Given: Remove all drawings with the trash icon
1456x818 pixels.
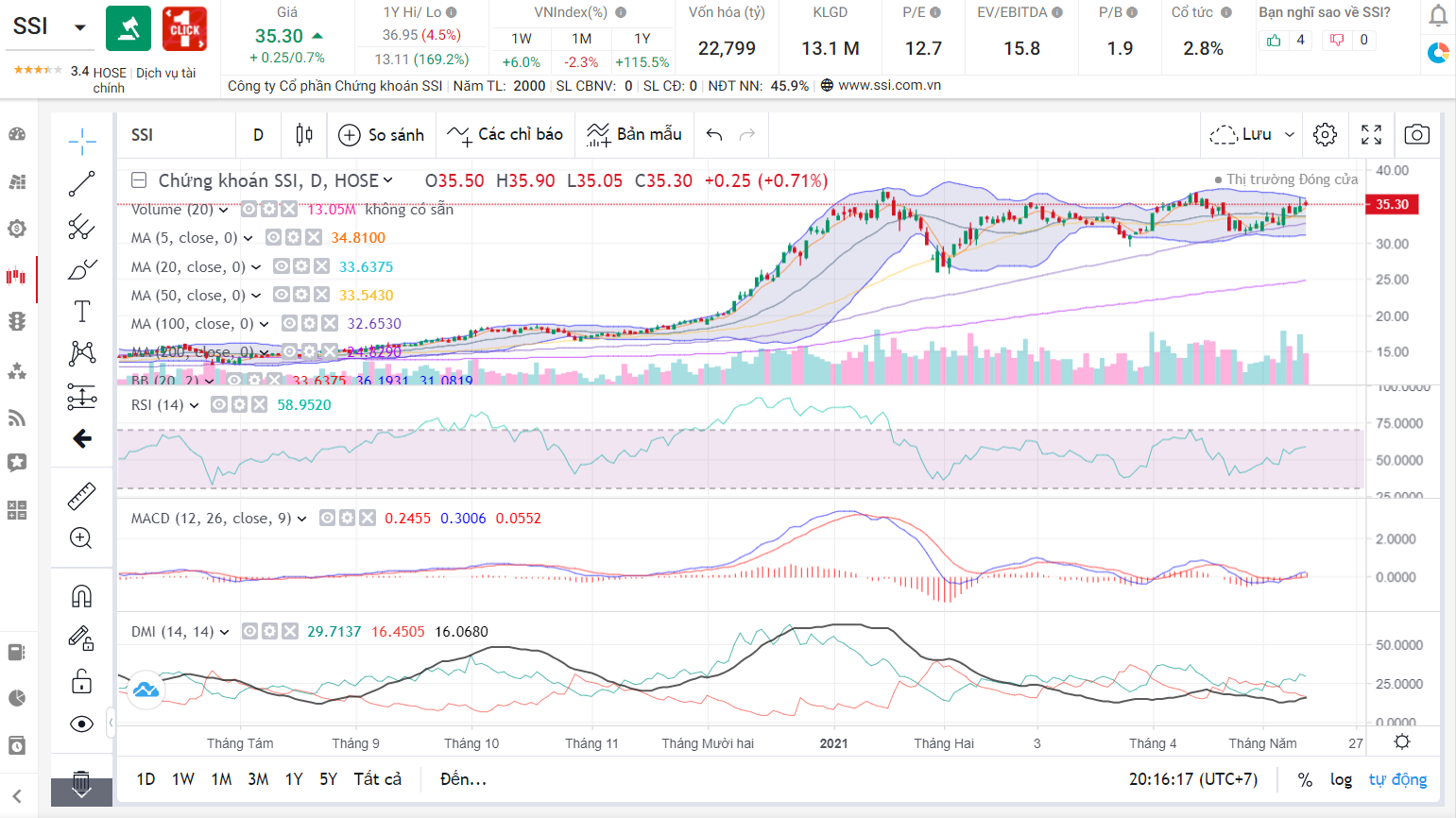Looking at the screenshot, I should [x=81, y=782].
